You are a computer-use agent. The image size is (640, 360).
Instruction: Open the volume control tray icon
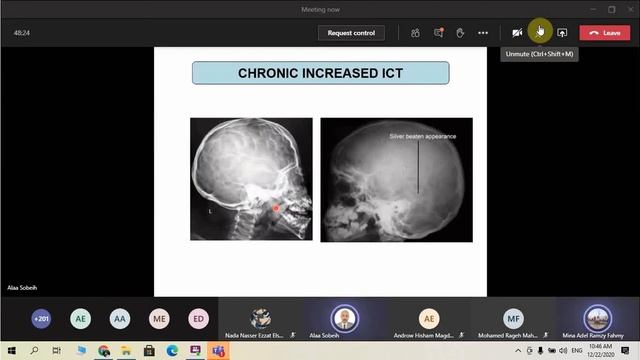(x=563, y=351)
